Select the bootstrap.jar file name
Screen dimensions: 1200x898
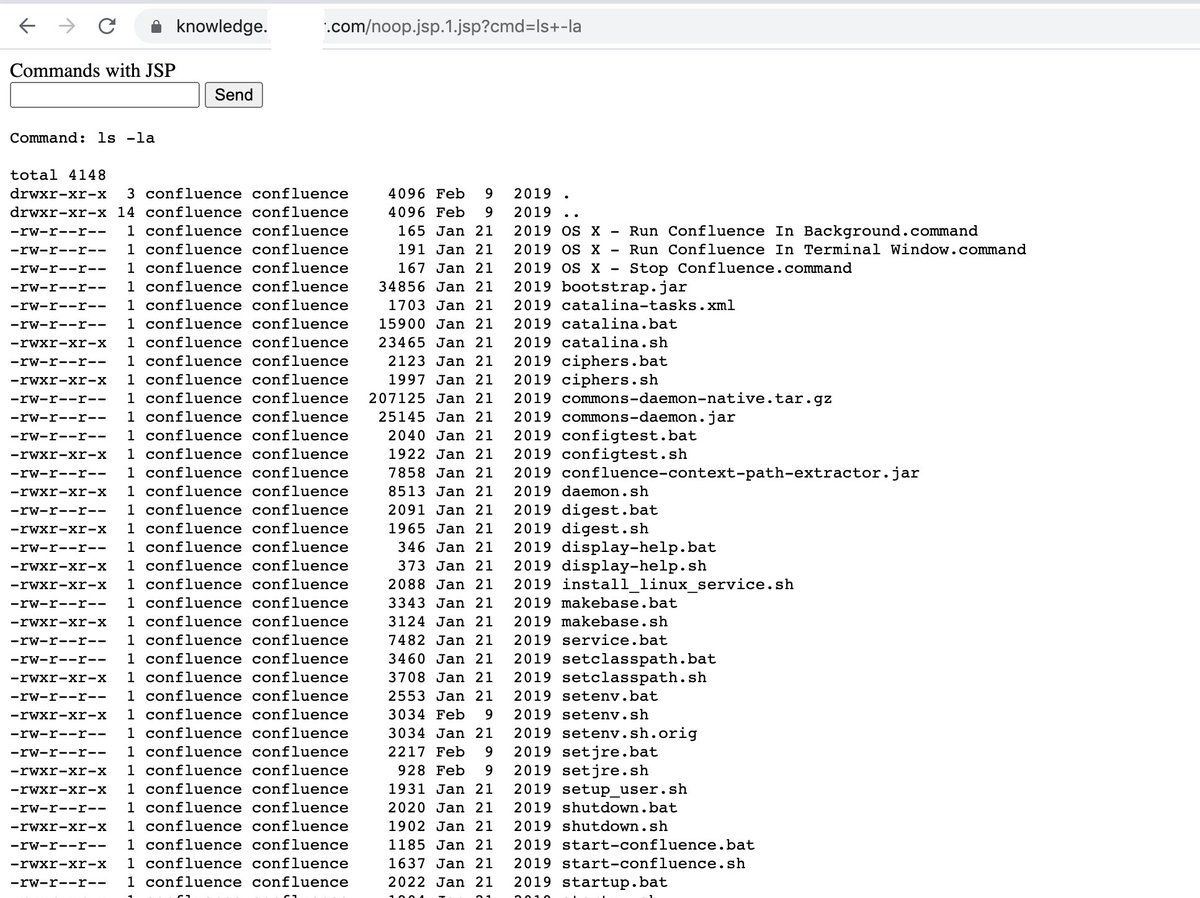[x=625, y=287]
